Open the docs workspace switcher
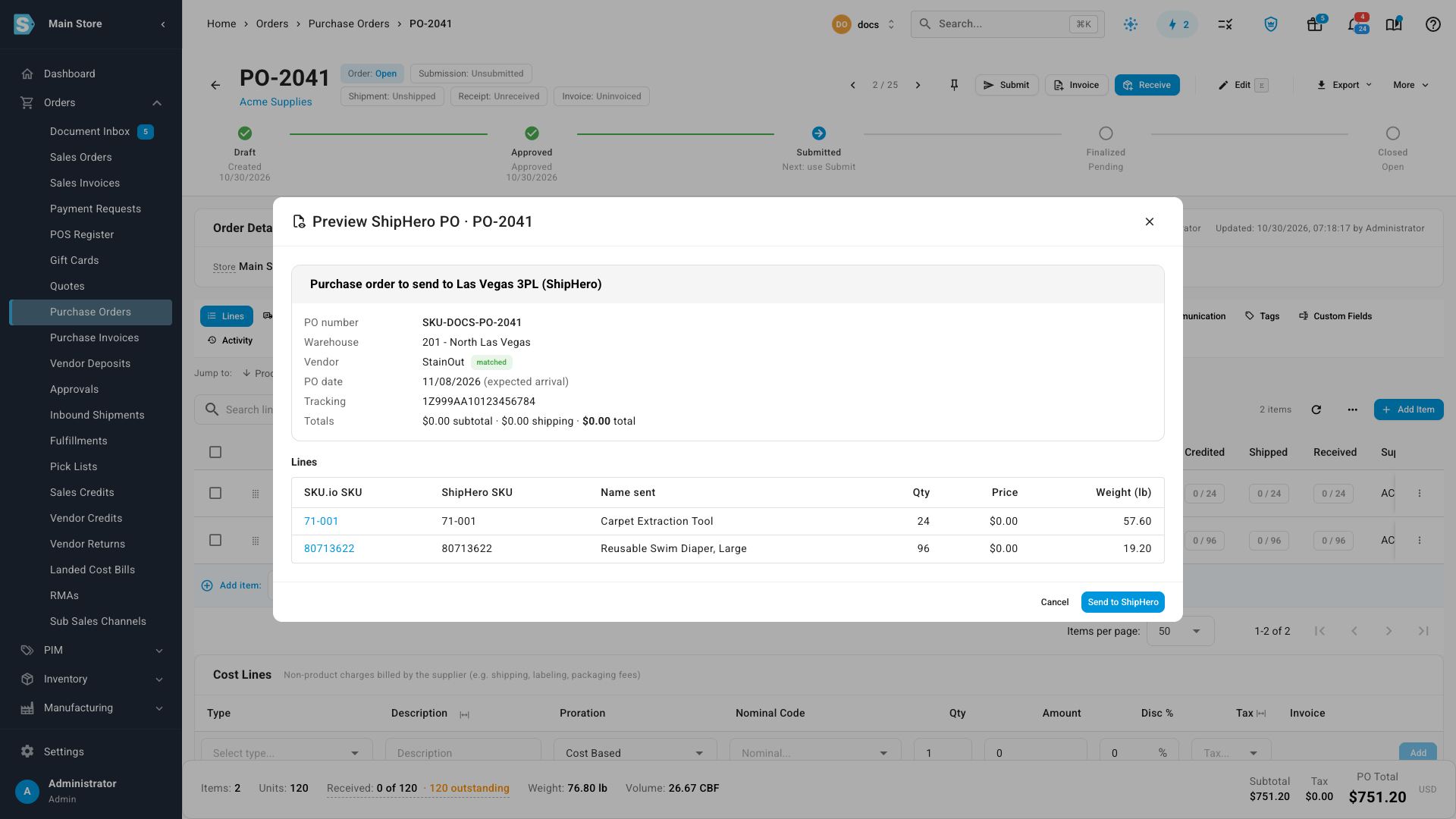The height and width of the screenshot is (819, 1456). [x=864, y=24]
